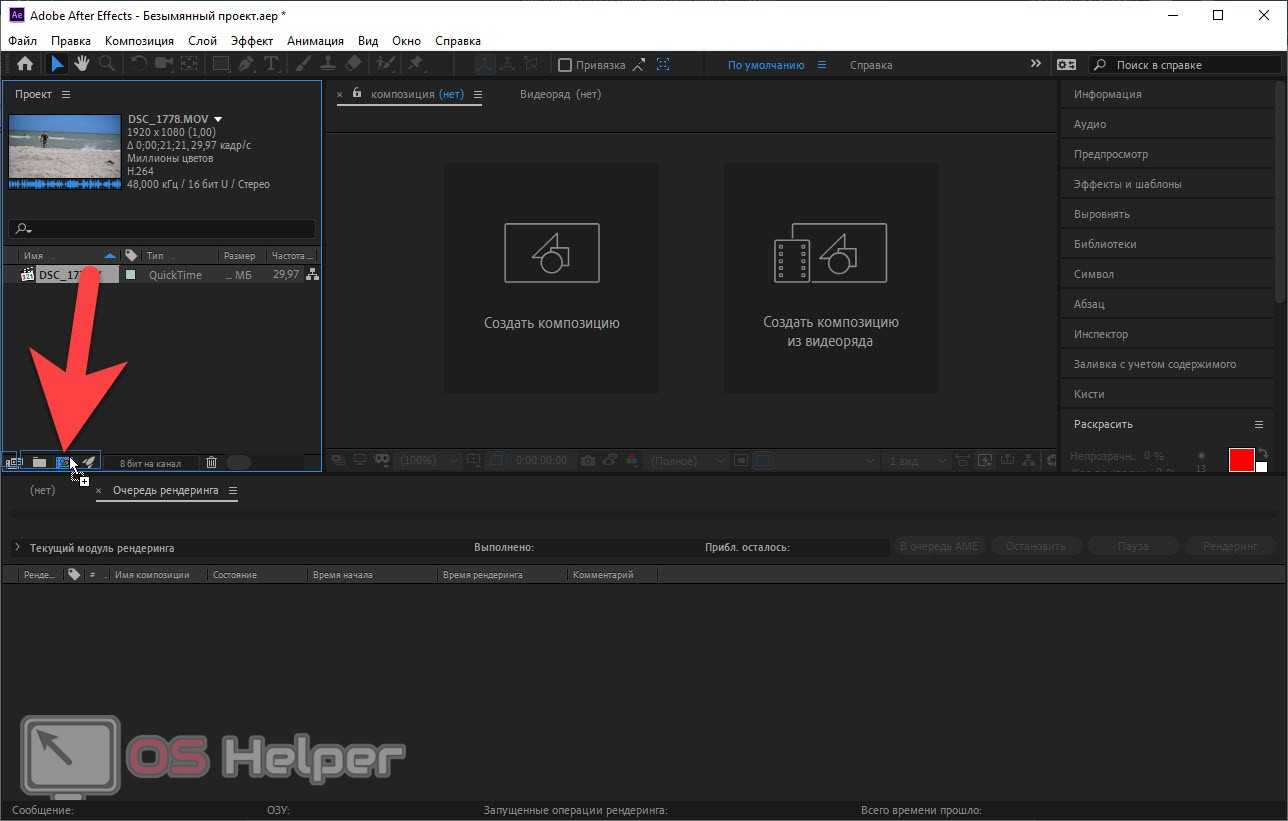The height and width of the screenshot is (821, 1288).
Task: Select the Hand tool
Action: [81, 64]
